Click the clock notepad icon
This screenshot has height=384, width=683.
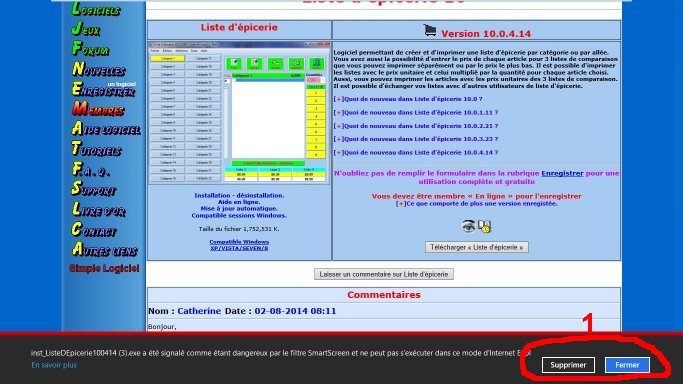click(x=484, y=226)
